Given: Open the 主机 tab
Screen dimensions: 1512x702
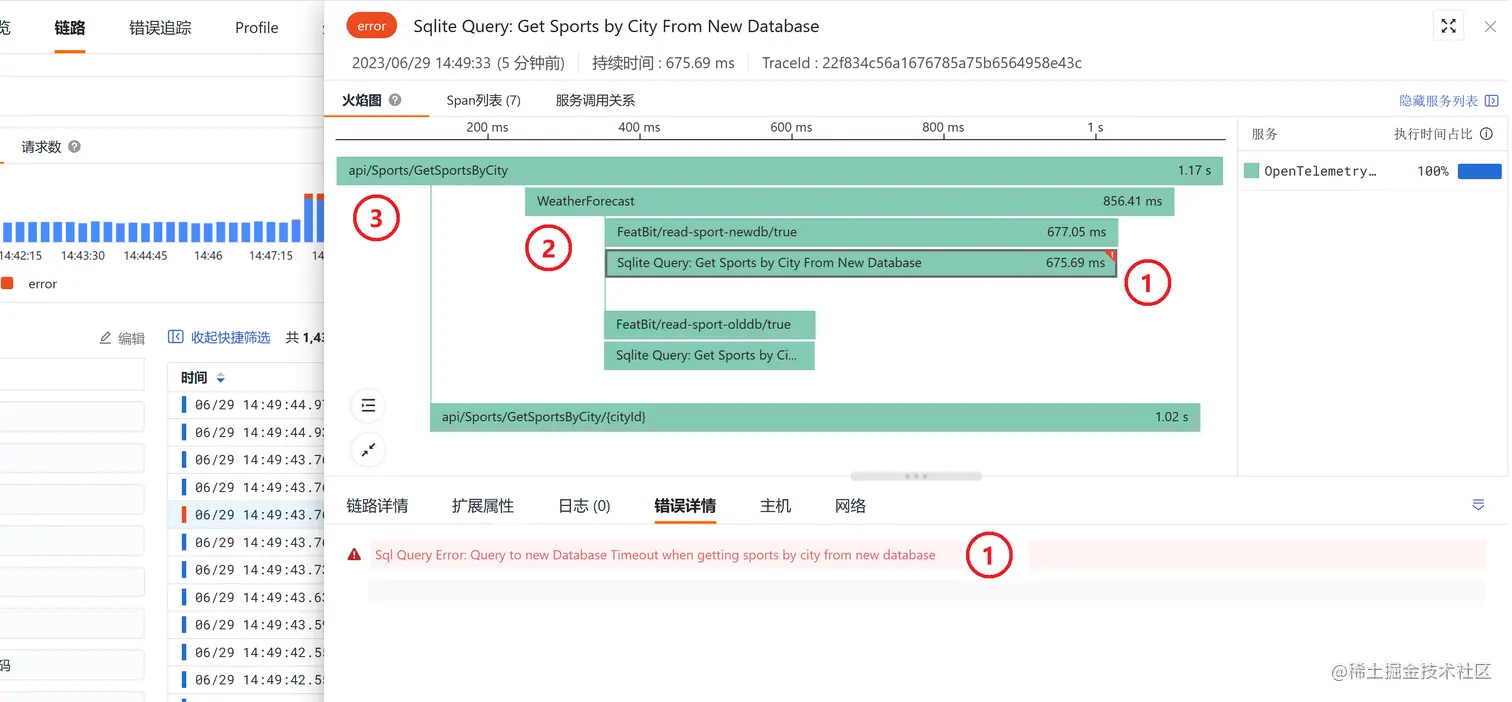Looking at the screenshot, I should [776, 506].
